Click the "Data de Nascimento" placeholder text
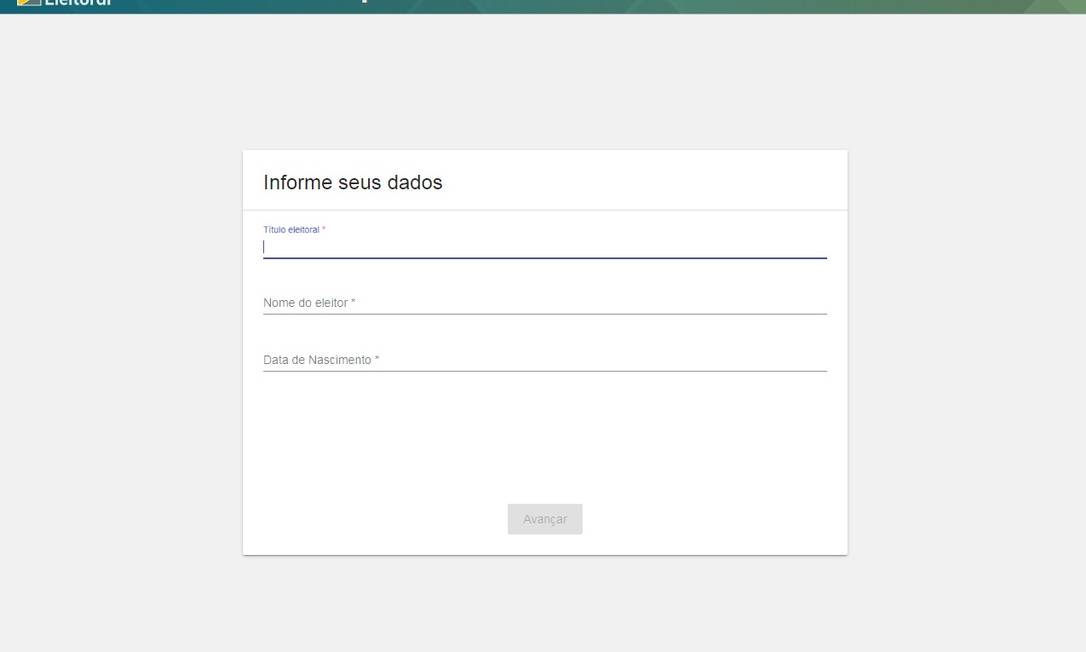 point(317,360)
